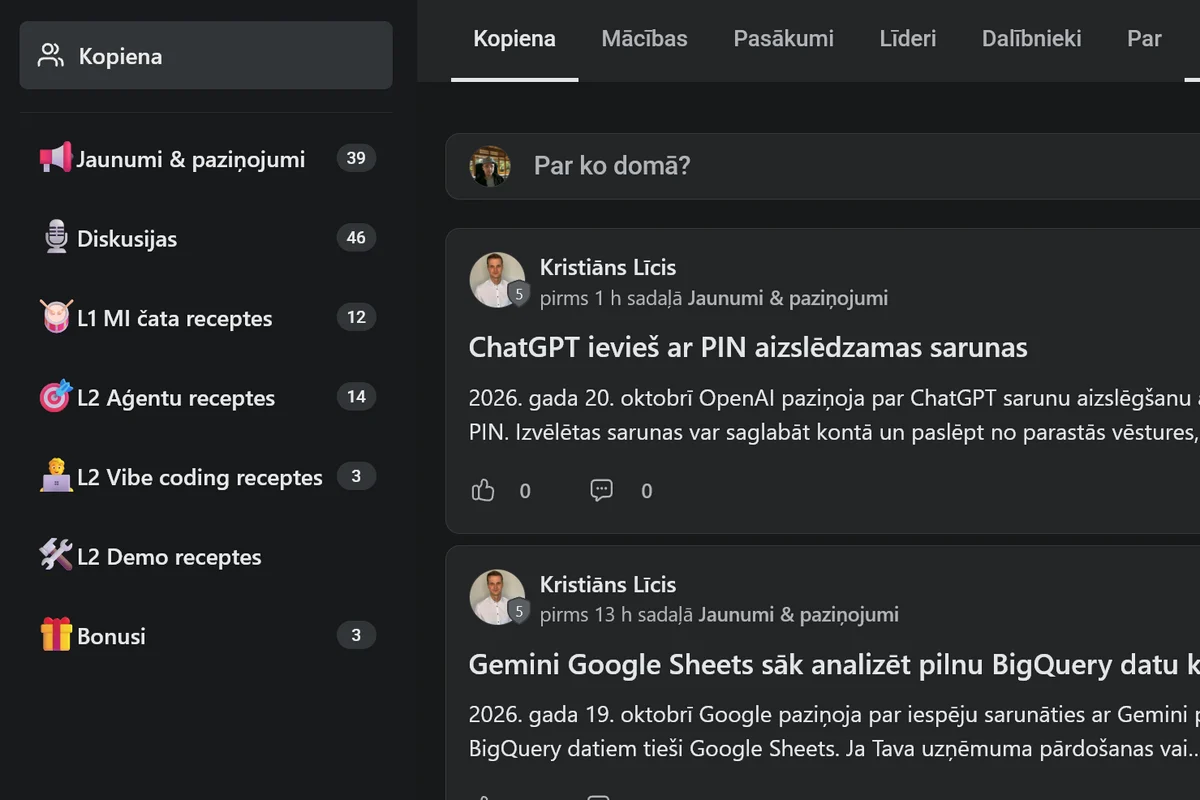Click the 12 badge for L1 MI čata receptes
This screenshot has height=800, width=1200.
356,317
